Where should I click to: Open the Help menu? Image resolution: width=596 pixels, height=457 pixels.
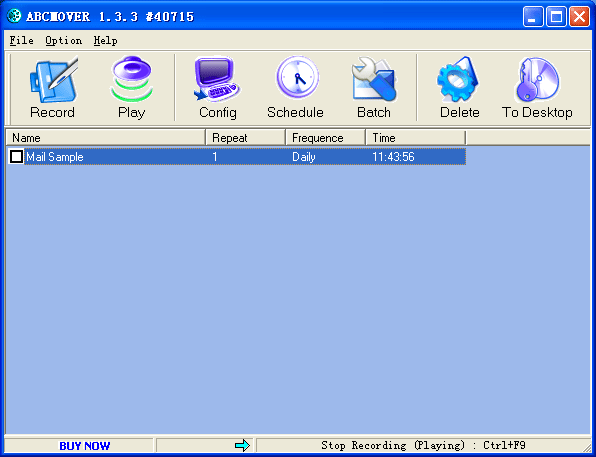(x=105, y=40)
